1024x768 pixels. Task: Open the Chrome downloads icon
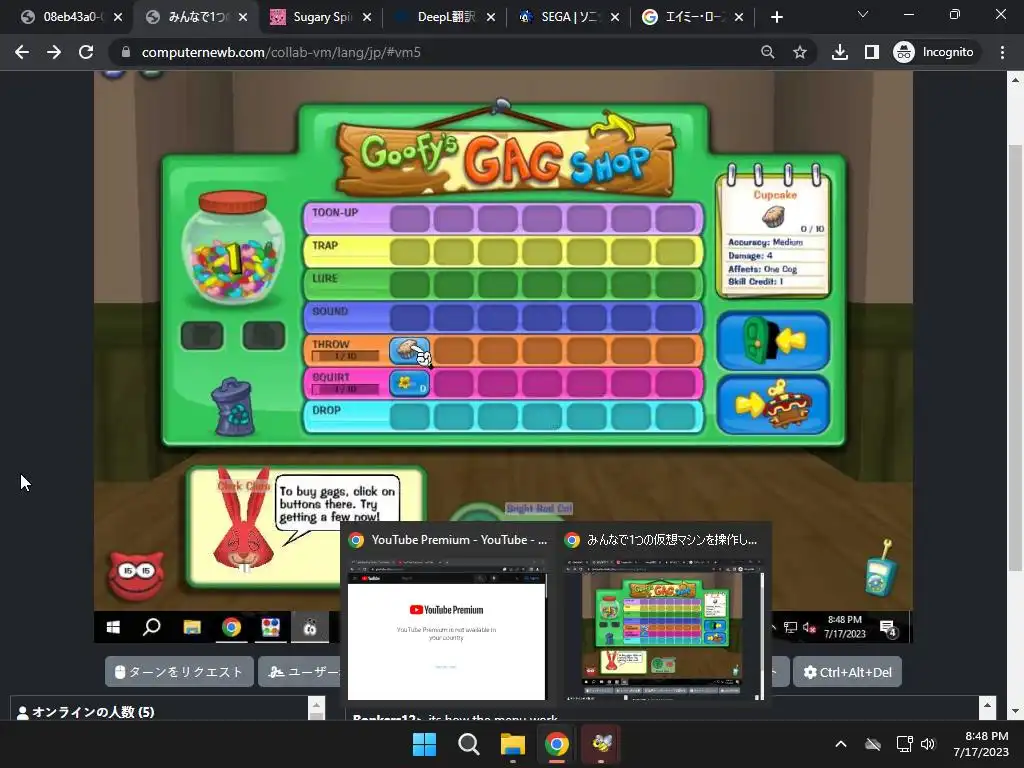840,52
